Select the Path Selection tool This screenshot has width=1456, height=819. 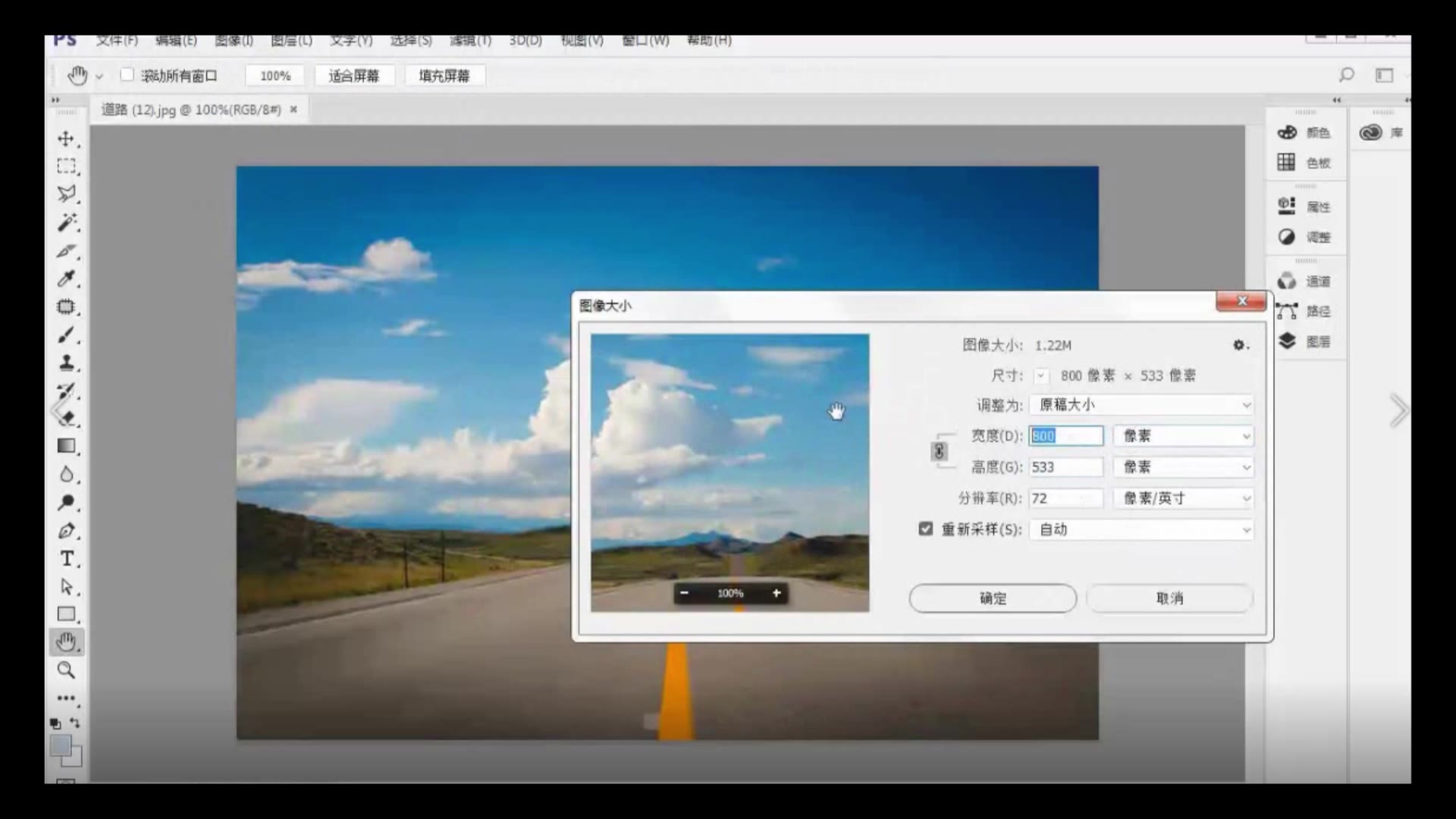(67, 587)
